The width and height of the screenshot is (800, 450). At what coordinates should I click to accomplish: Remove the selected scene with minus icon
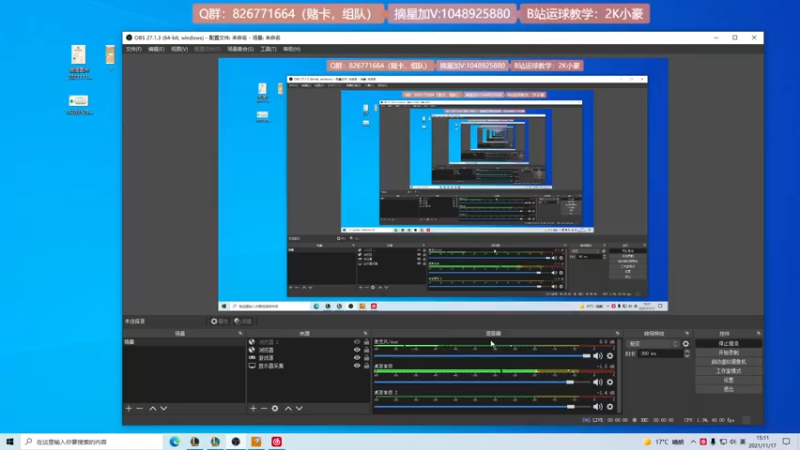[x=139, y=408]
